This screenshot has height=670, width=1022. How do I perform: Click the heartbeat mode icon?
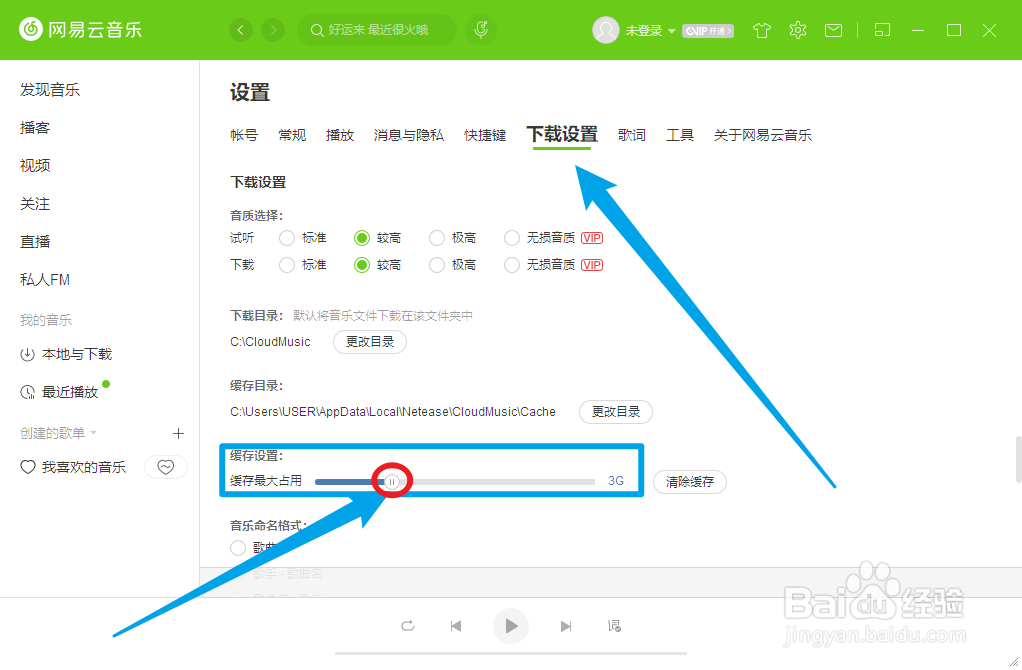pyautogui.click(x=166, y=467)
